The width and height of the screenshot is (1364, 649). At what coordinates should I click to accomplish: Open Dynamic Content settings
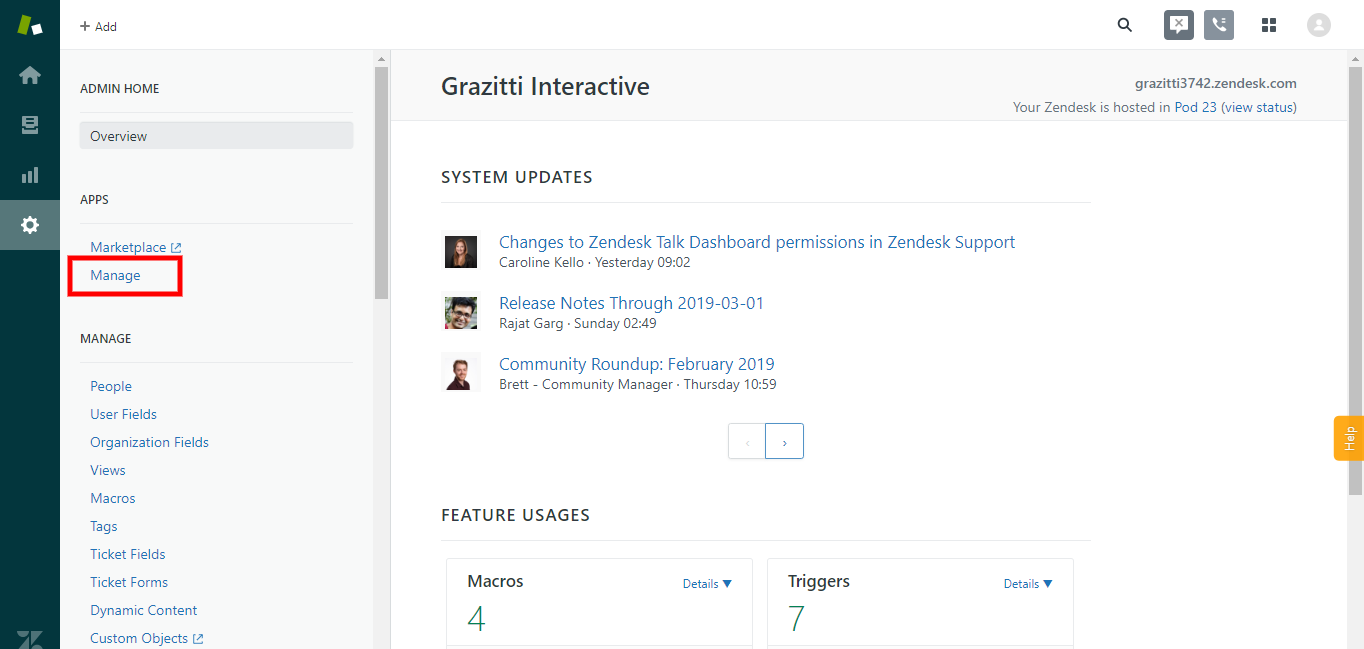[144, 610]
